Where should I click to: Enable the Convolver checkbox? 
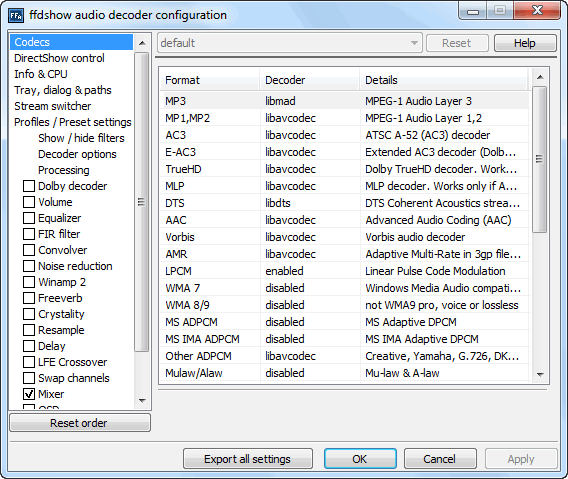point(29,250)
